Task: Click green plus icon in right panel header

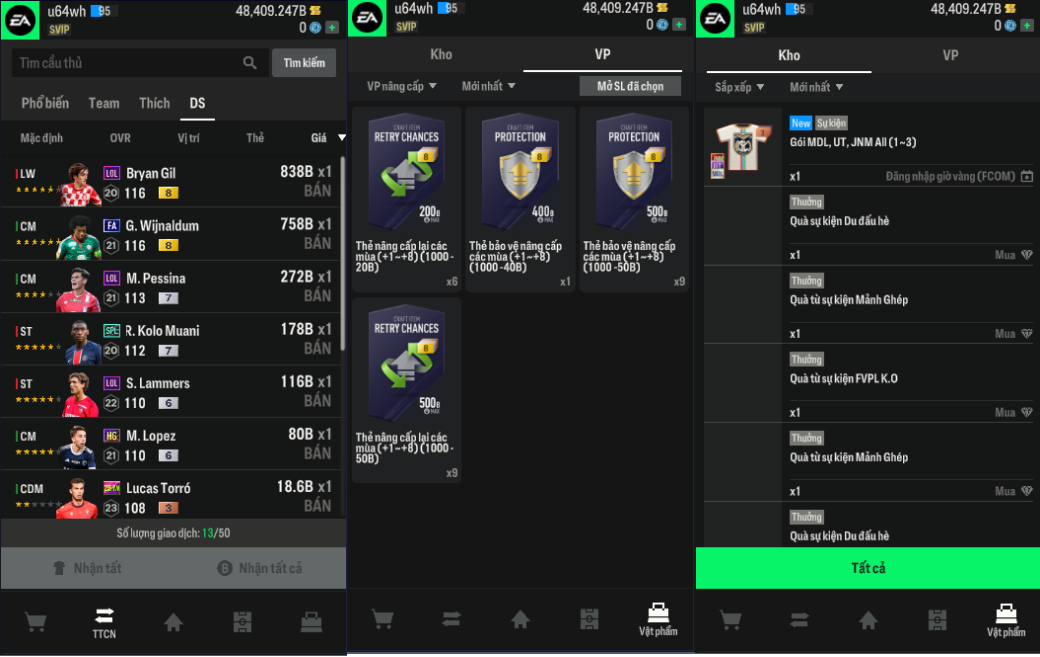Action: tap(1027, 26)
